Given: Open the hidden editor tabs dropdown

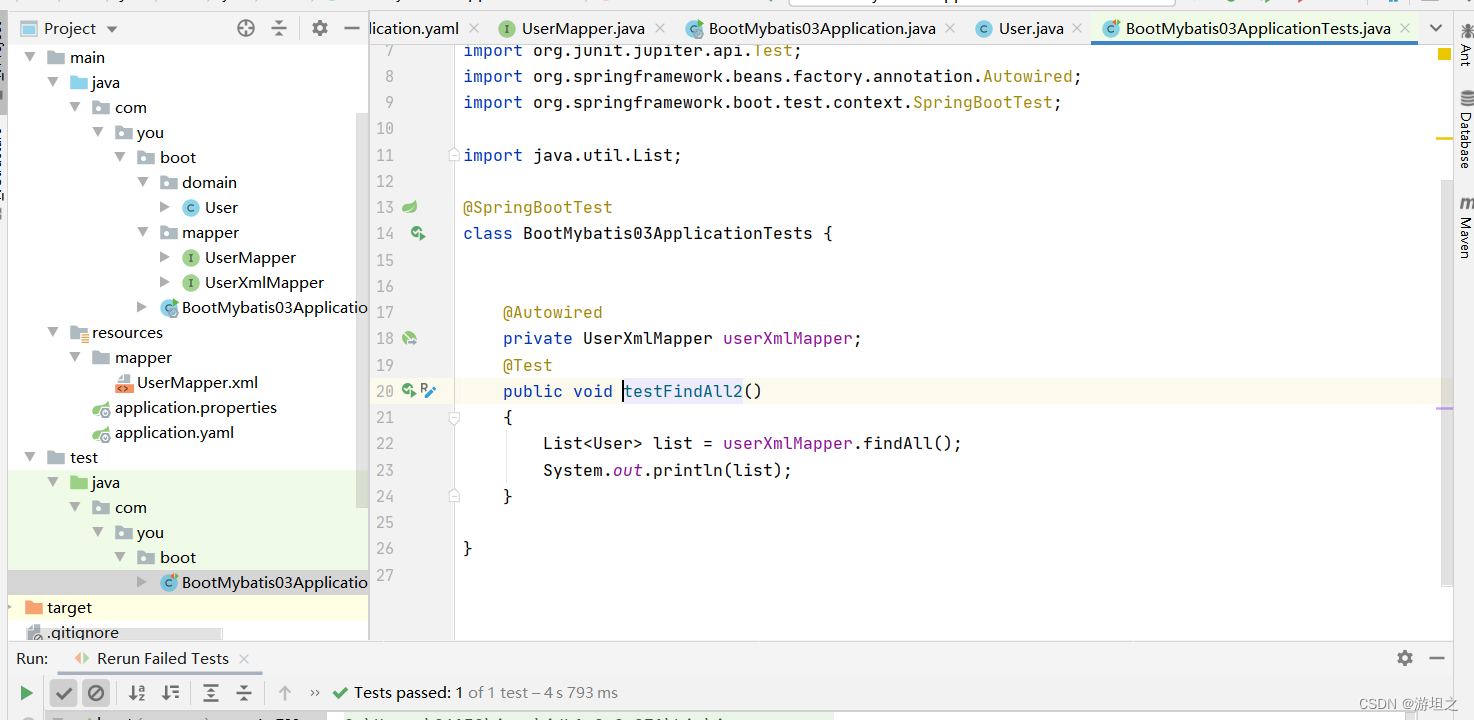Looking at the screenshot, I should 1436,29.
